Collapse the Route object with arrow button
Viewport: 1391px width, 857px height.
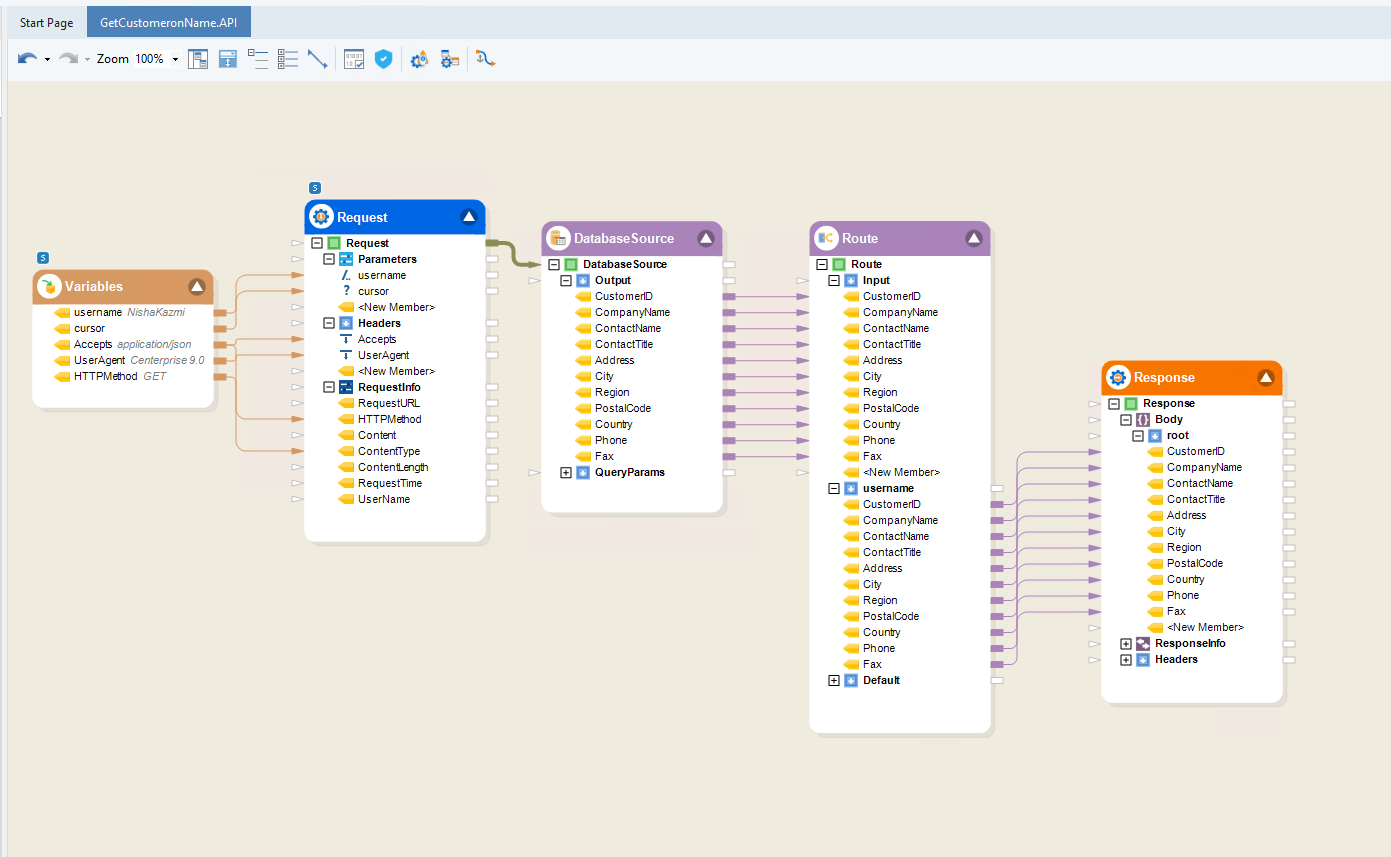click(974, 238)
